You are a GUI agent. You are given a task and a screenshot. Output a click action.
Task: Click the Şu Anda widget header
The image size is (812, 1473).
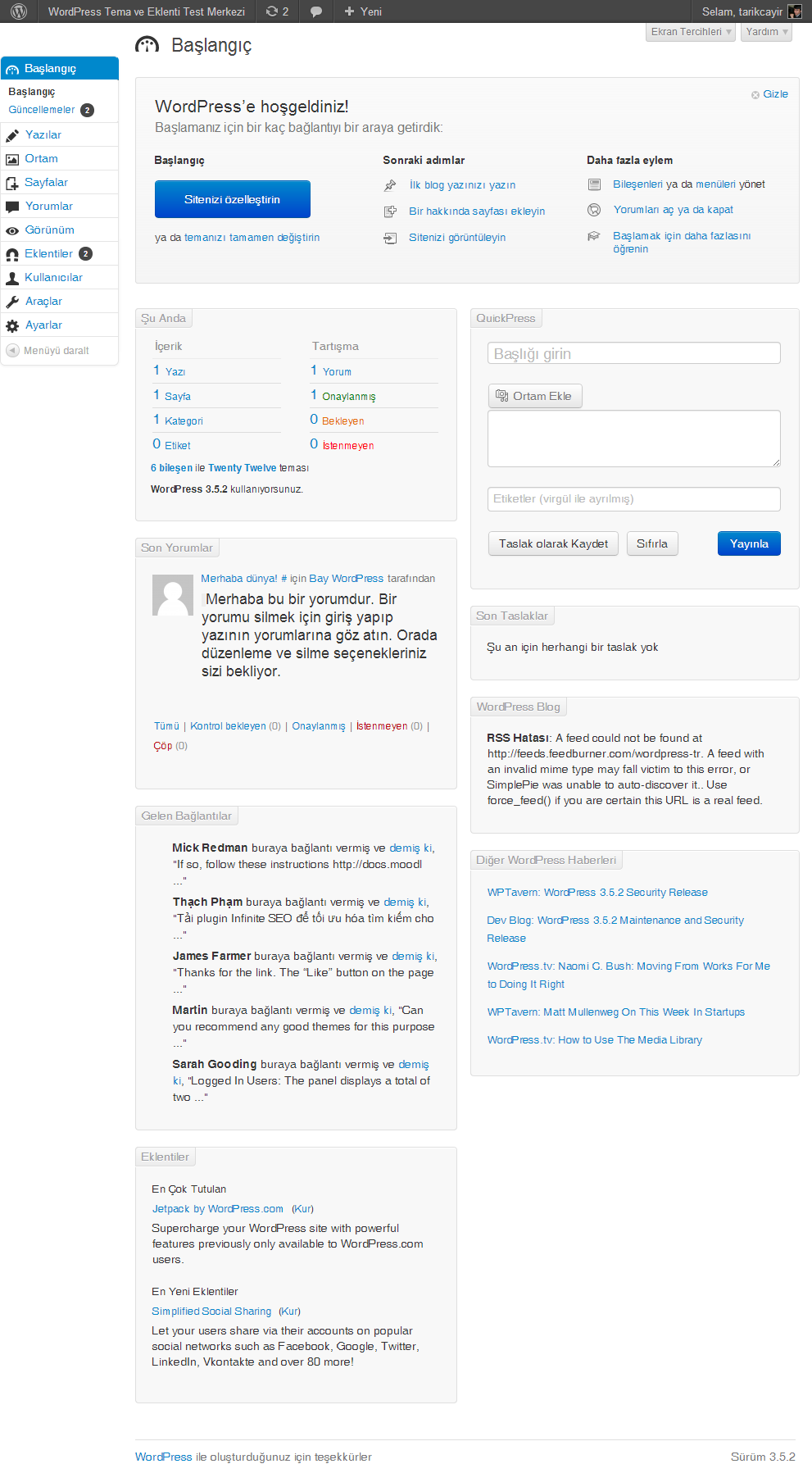(164, 318)
